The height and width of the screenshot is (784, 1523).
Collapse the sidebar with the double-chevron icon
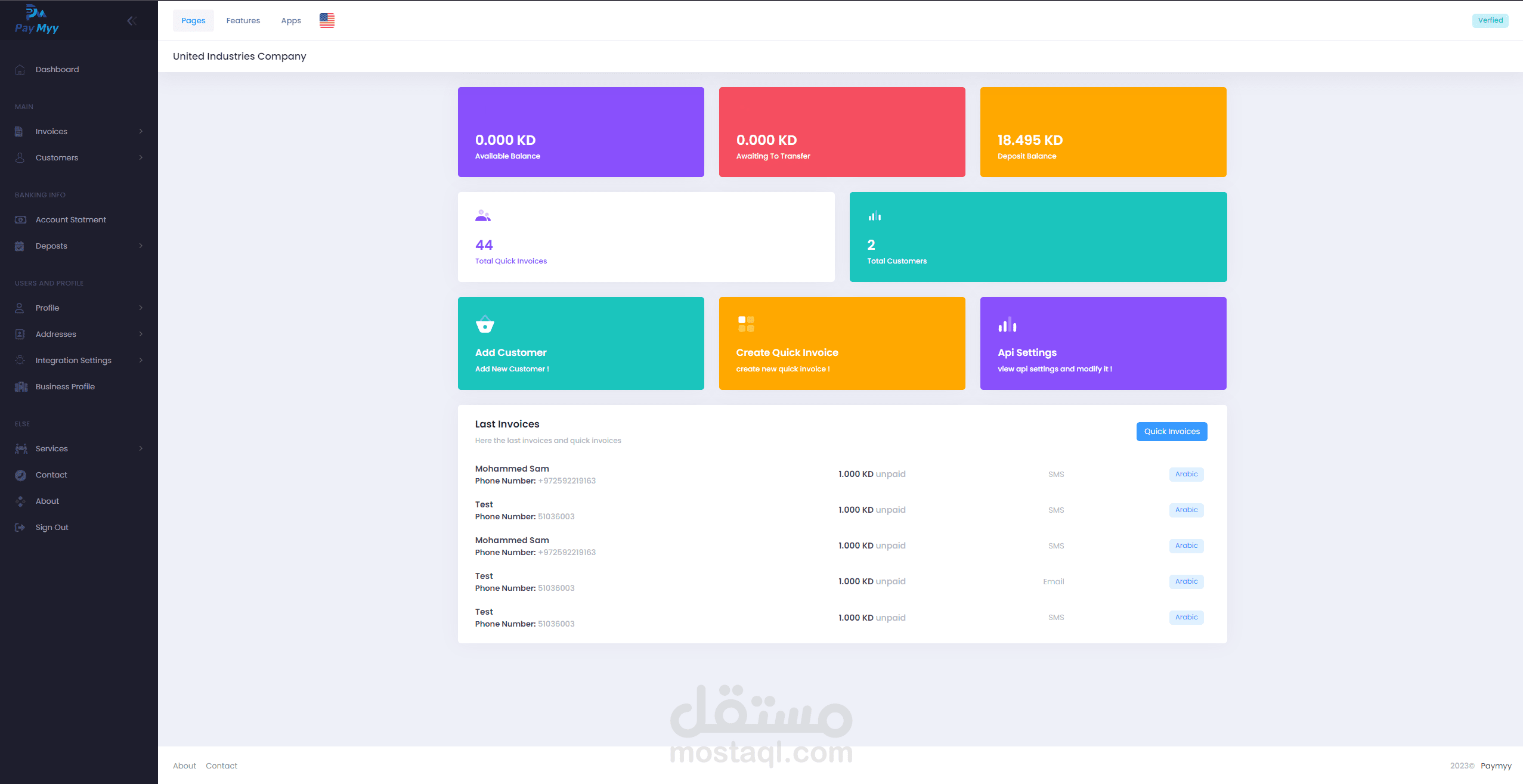tap(132, 21)
